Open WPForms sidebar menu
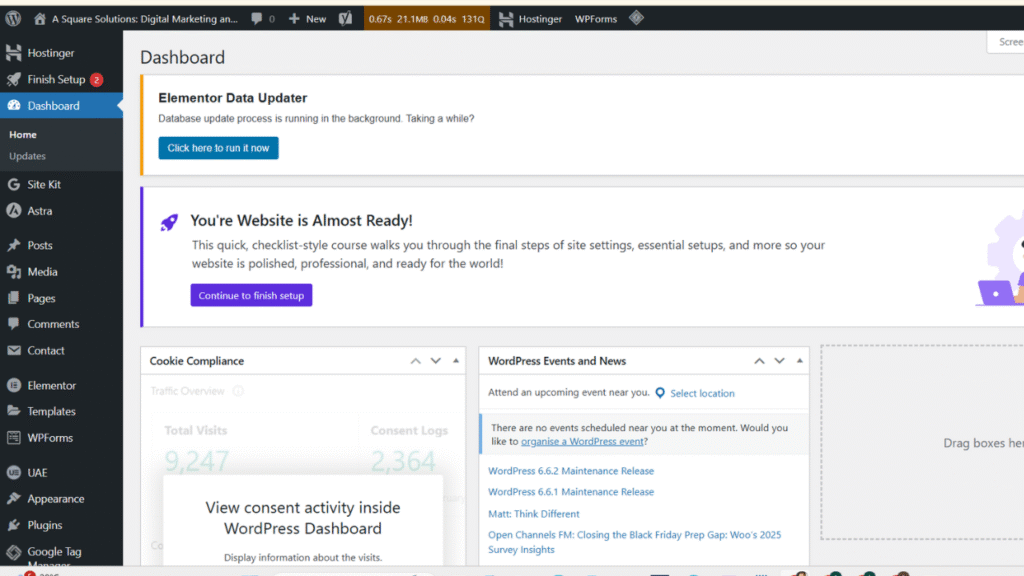1024x576 pixels. tap(61, 438)
